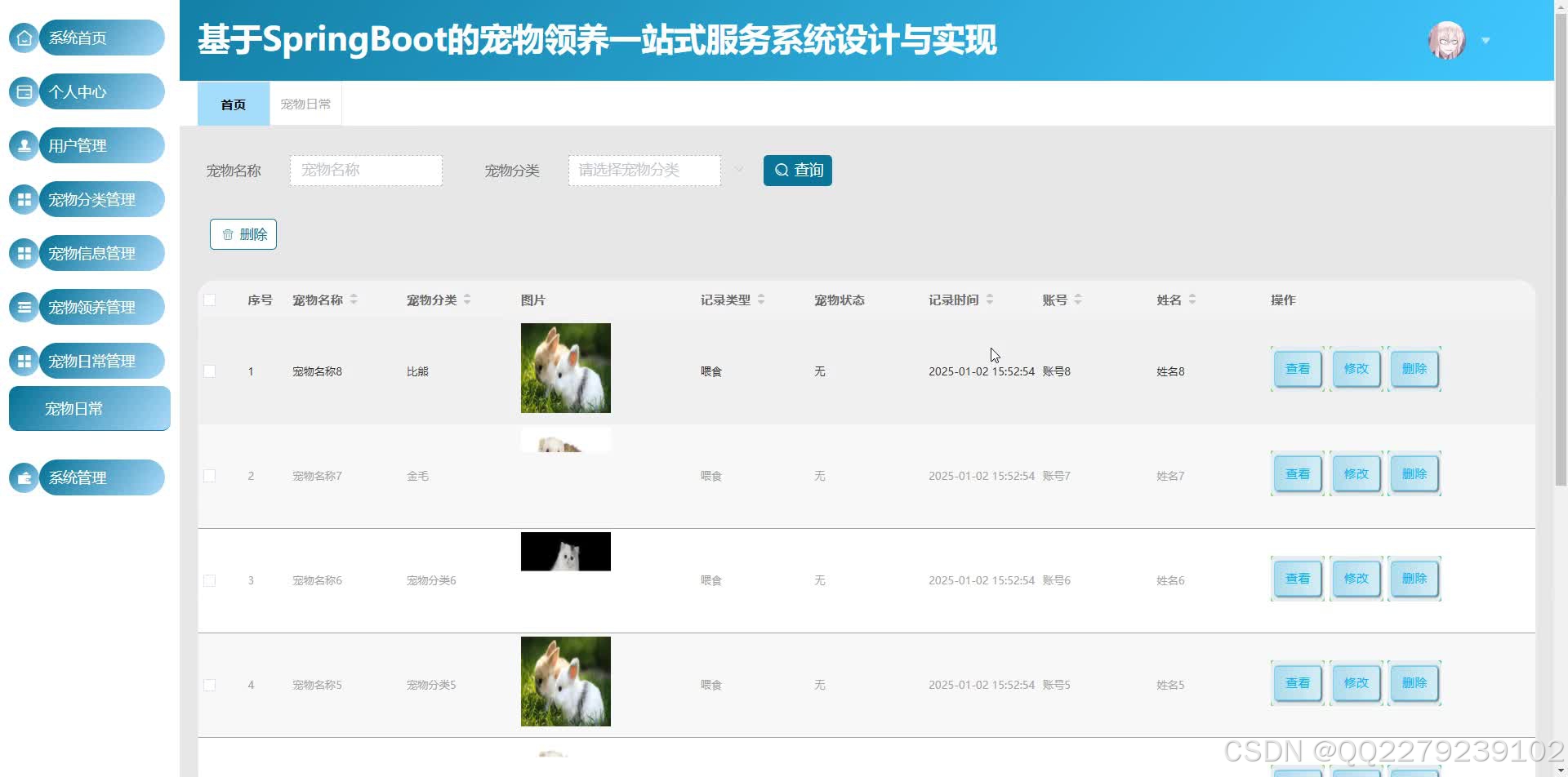Open the avatar account dropdown arrow
The image size is (1568, 777).
[1486, 40]
